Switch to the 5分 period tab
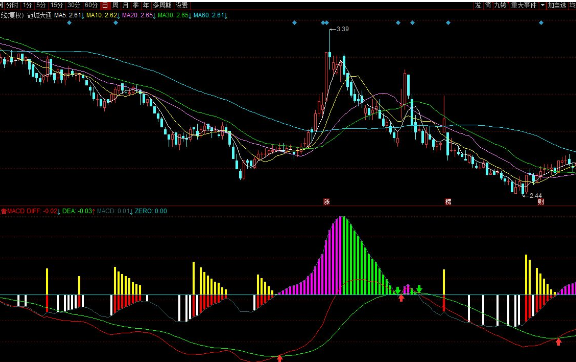The width and height of the screenshot is (576, 362). [x=41, y=5]
